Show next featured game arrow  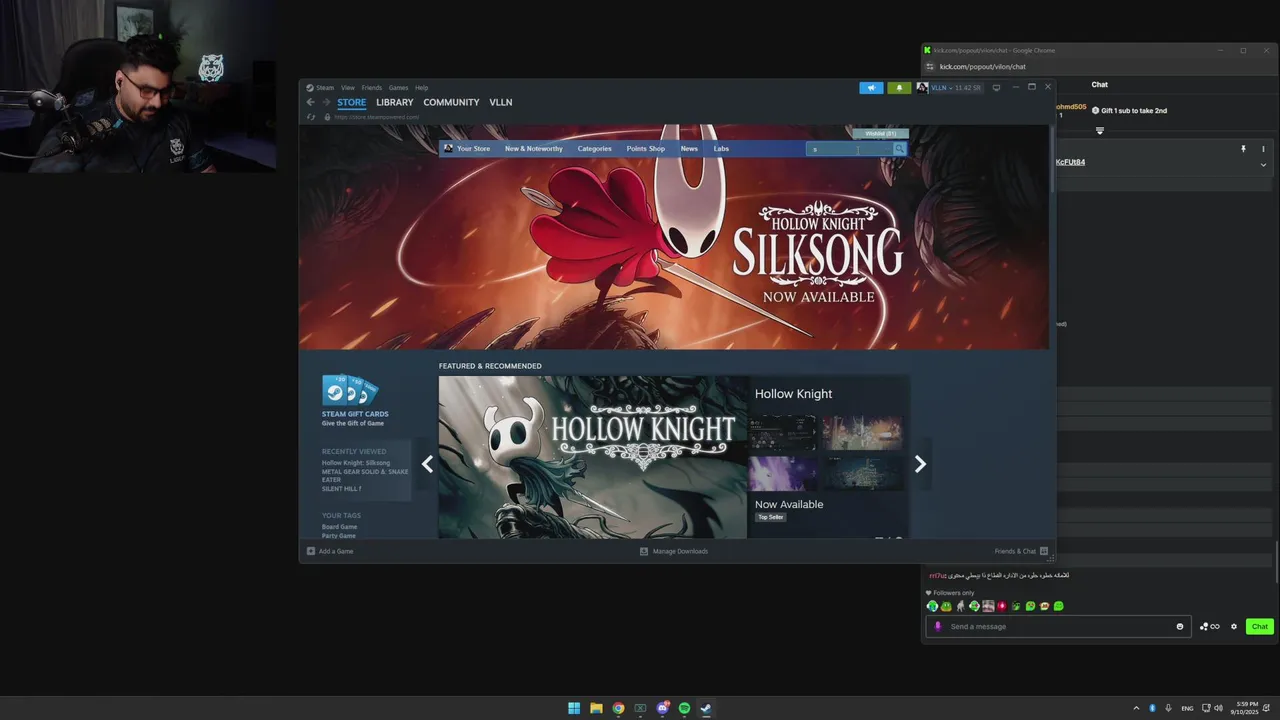920,464
